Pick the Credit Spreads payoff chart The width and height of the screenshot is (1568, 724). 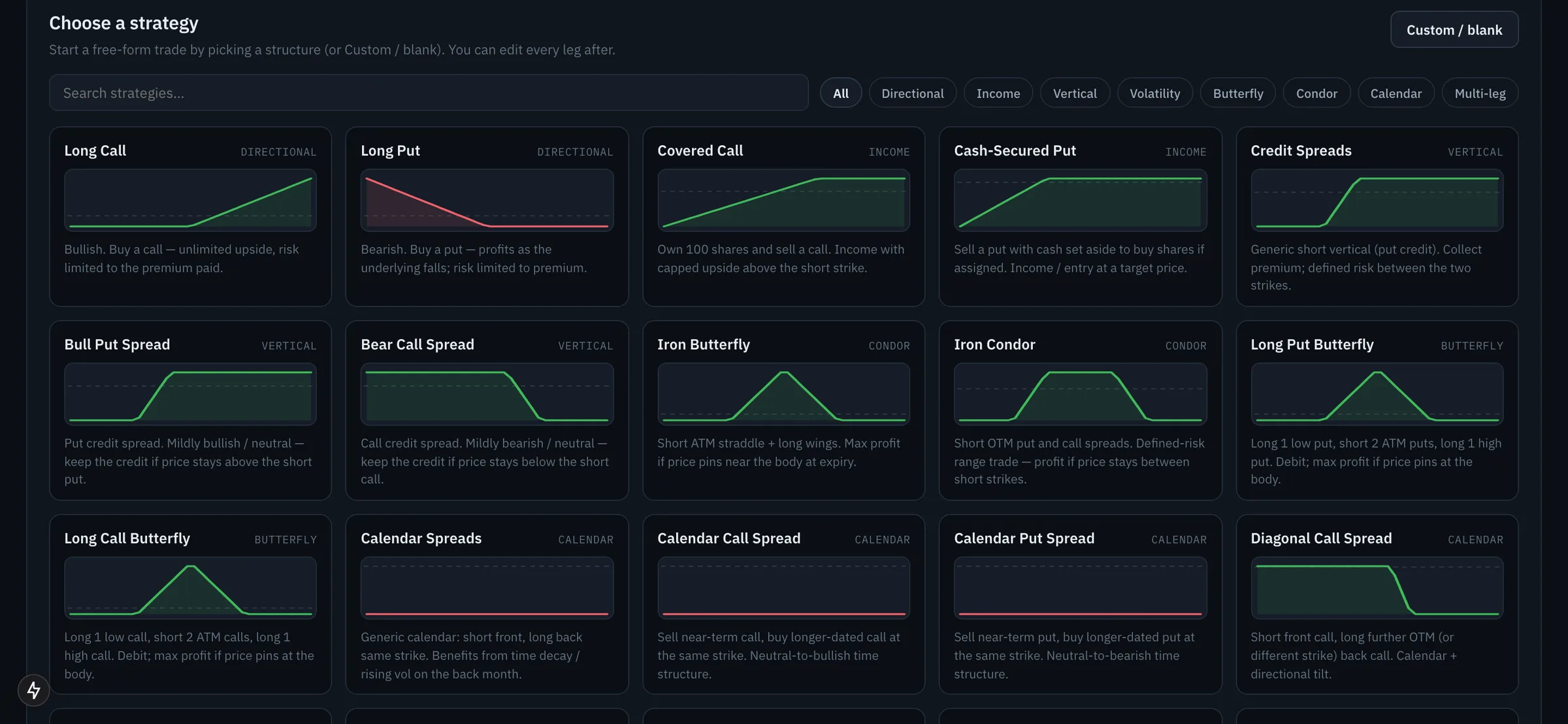pyautogui.click(x=1377, y=200)
